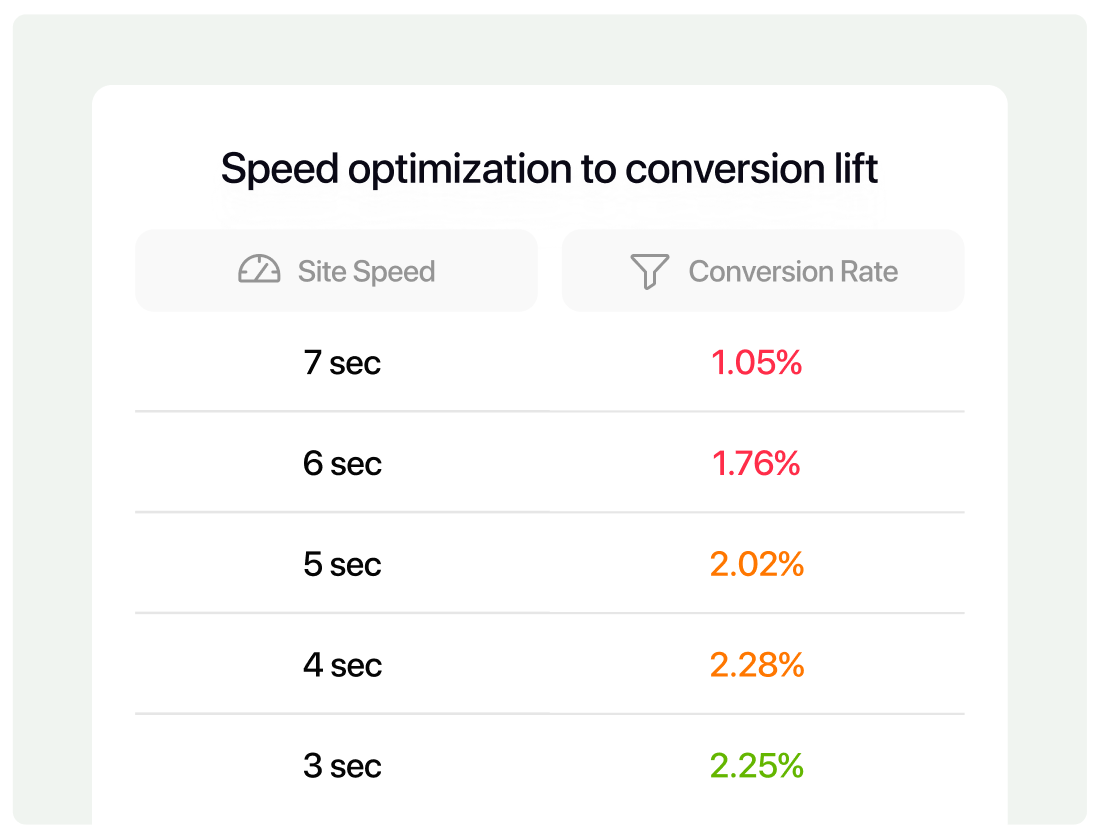Click the red 1.05% conversion value

pyautogui.click(x=757, y=363)
